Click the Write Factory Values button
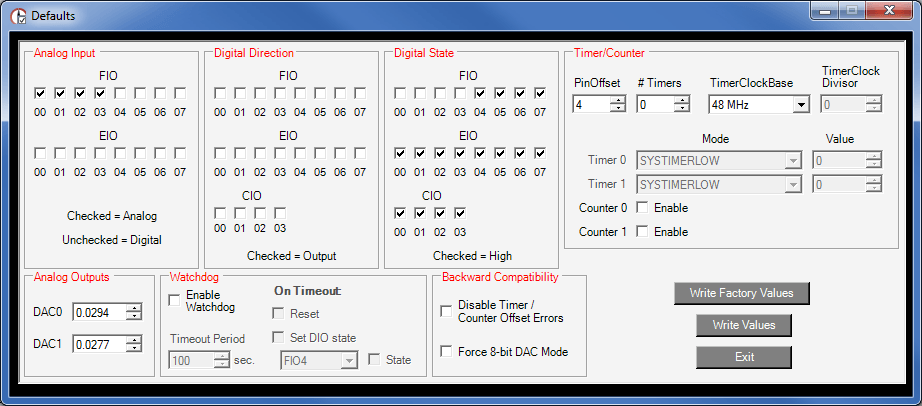The width and height of the screenshot is (922, 406). coord(741,293)
